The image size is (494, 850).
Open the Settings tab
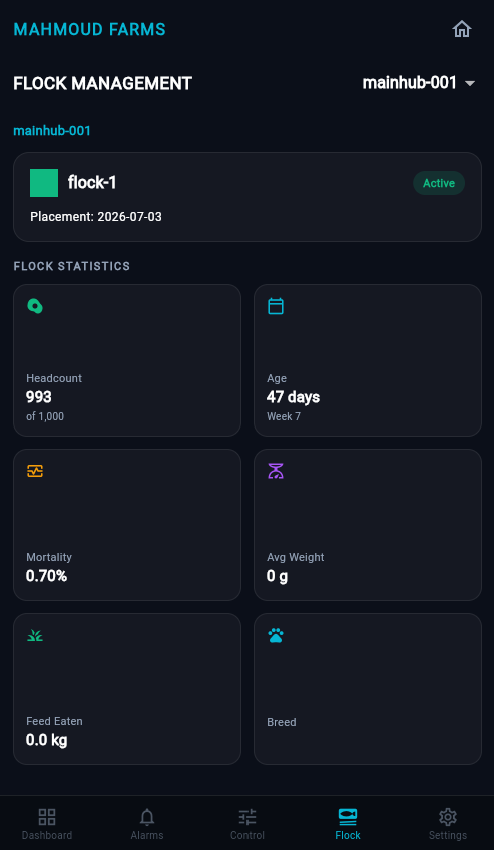pos(448,823)
